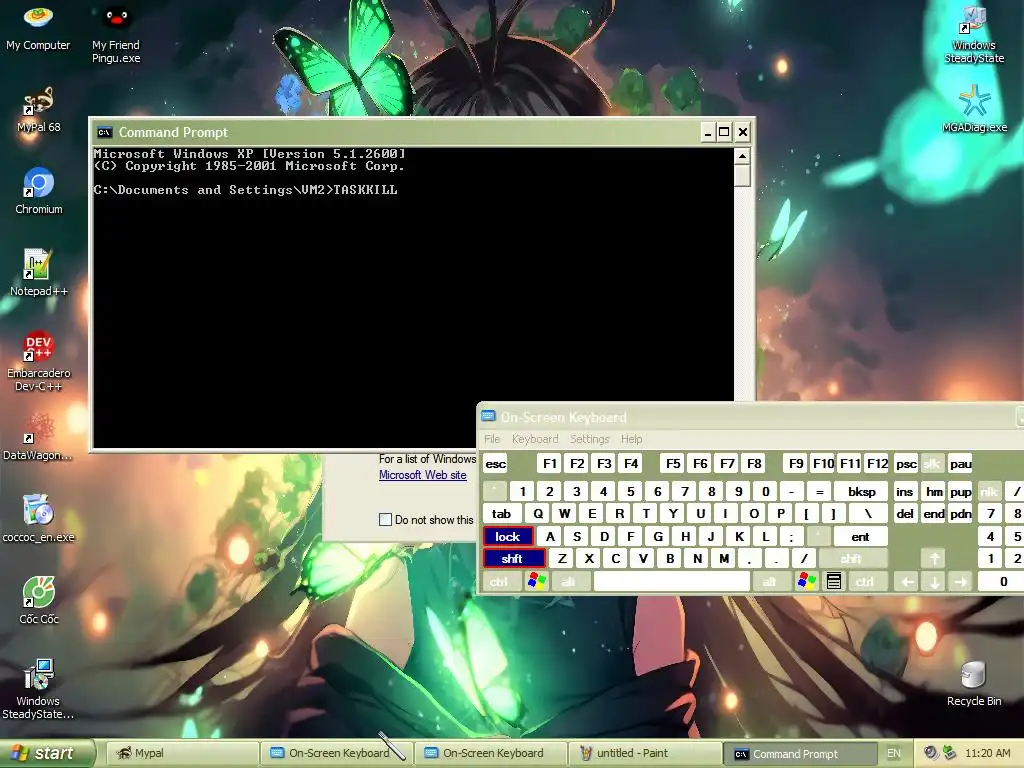
Task: Open Windows SteadyState shortcut at top right
Action: pyautogui.click(x=974, y=34)
